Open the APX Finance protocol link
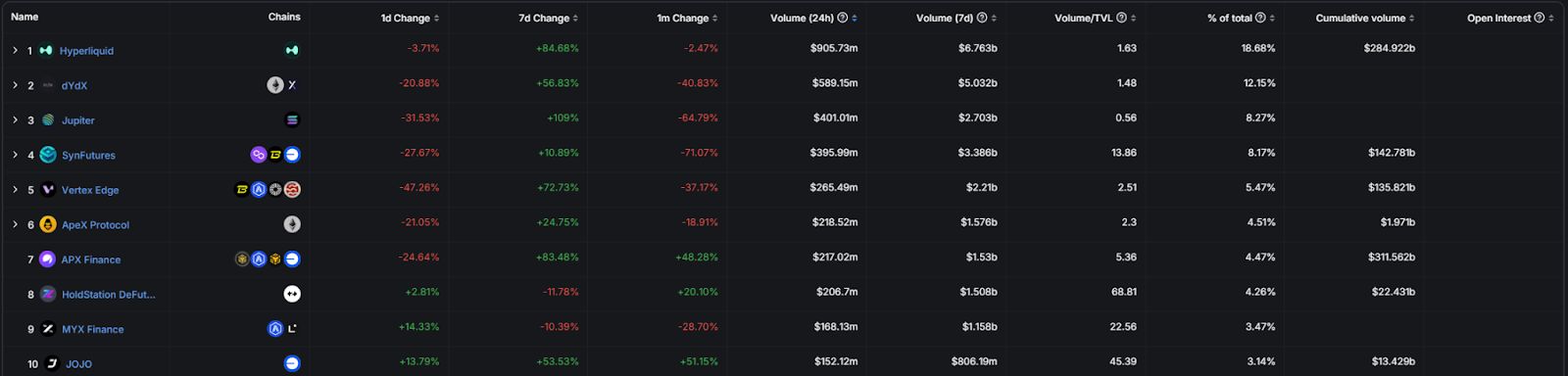 (x=91, y=259)
